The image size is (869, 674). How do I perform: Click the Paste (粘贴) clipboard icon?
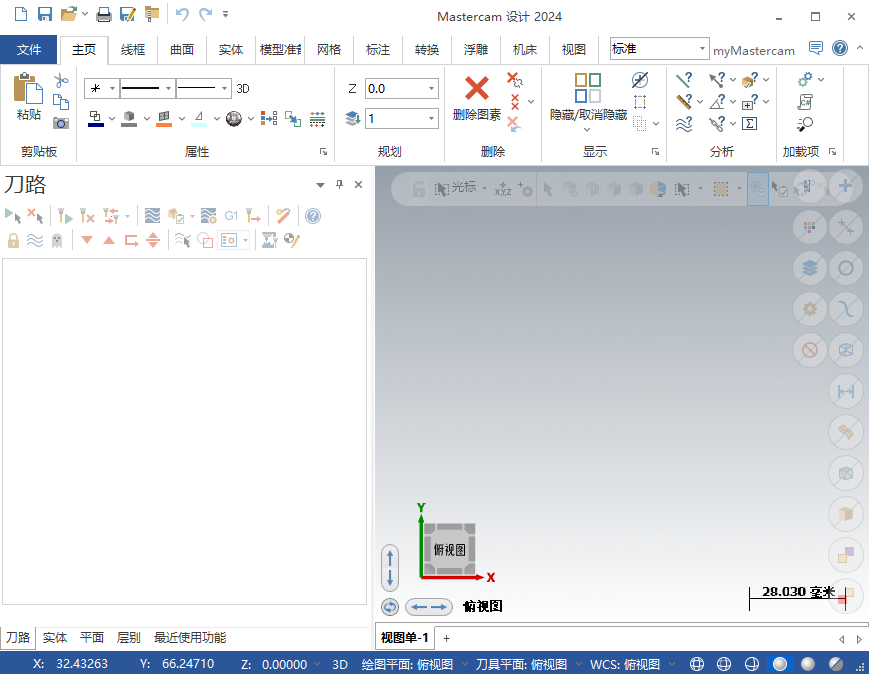click(x=28, y=97)
